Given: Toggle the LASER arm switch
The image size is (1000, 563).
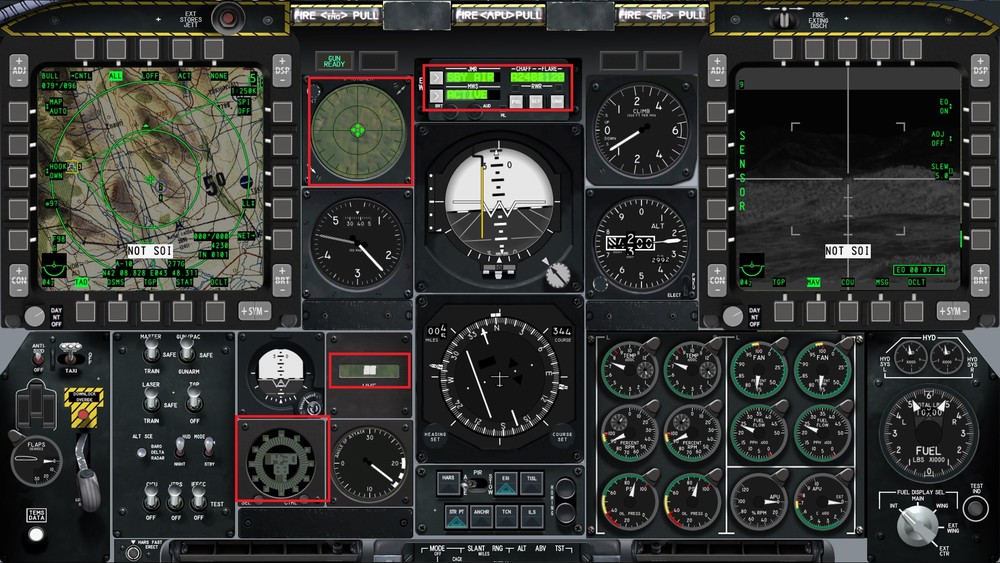Looking at the screenshot, I should (151, 399).
